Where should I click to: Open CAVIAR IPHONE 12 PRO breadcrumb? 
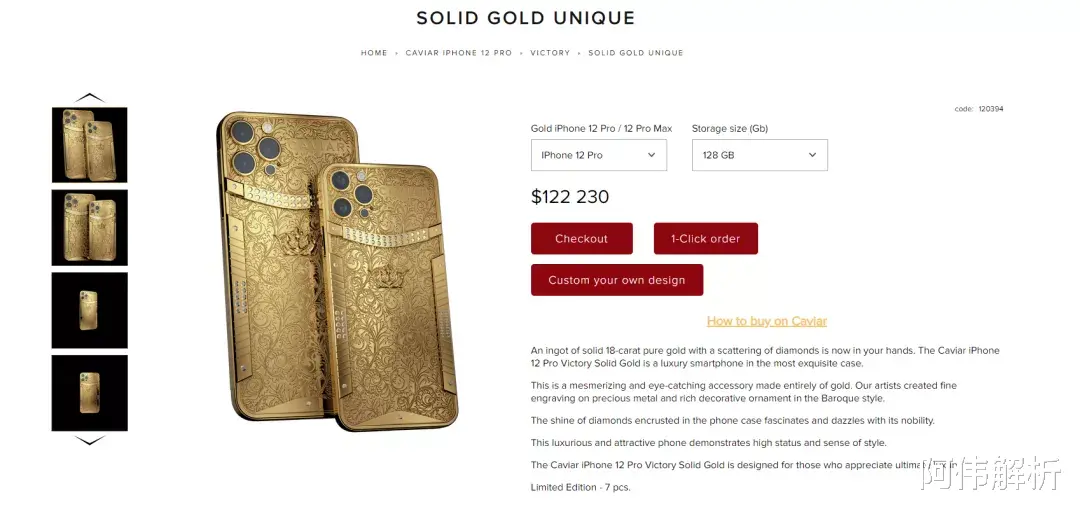(459, 52)
